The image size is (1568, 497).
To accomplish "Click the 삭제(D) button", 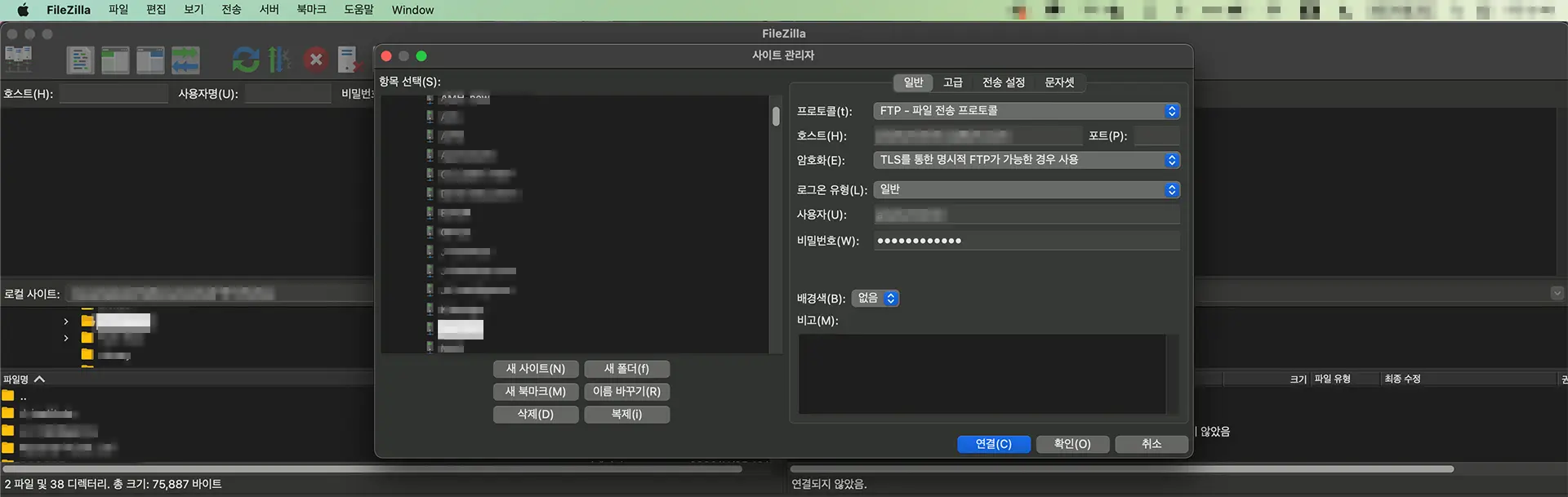I will point(536,415).
